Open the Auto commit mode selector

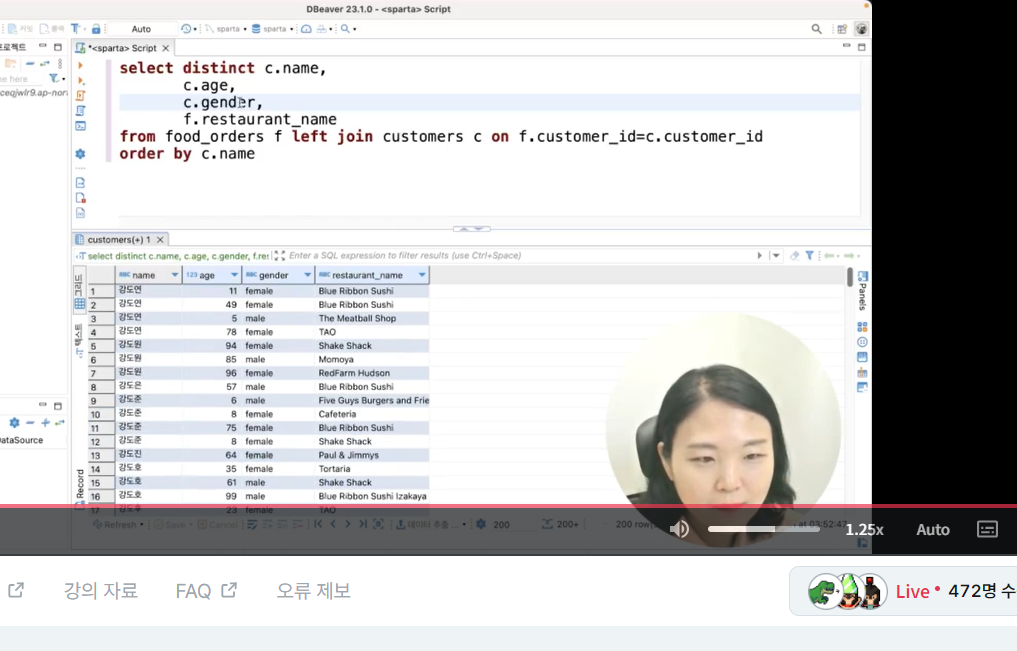tap(141, 29)
